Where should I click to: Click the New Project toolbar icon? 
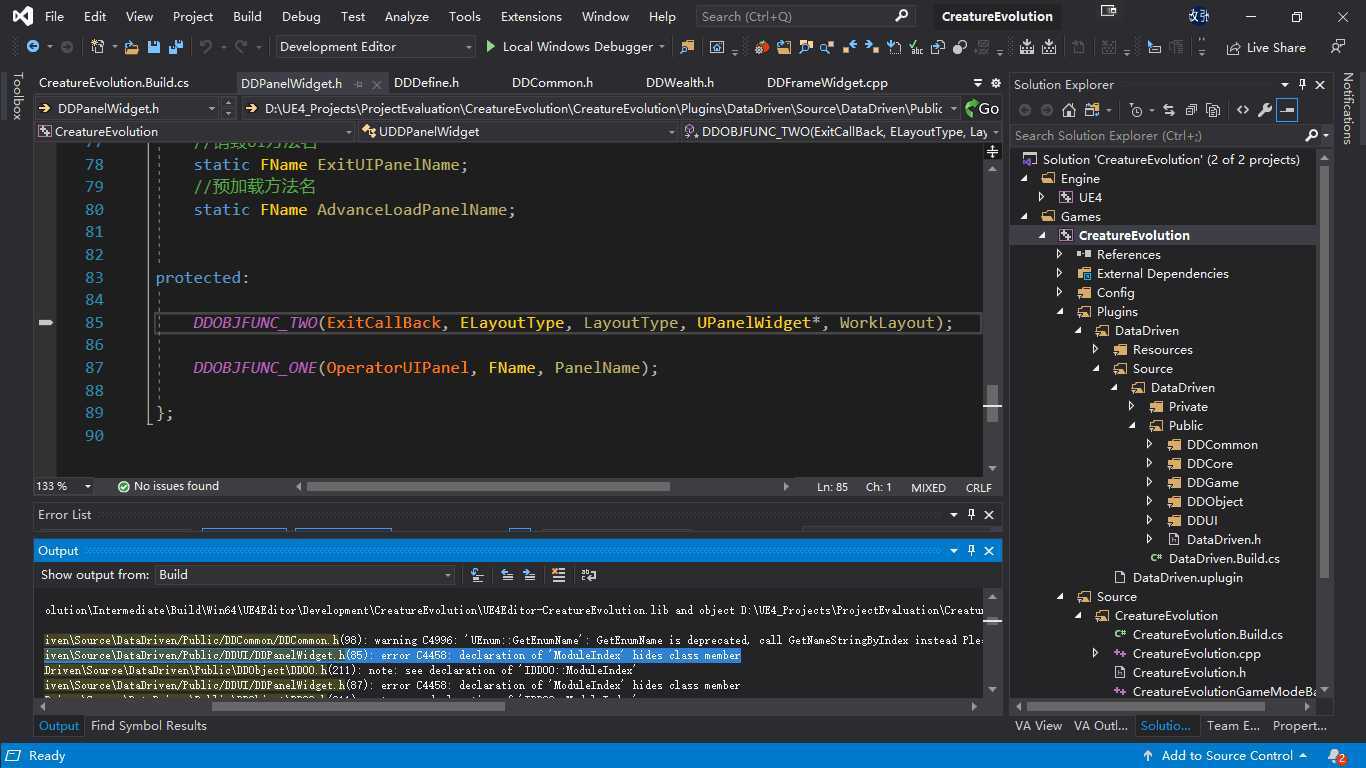pos(98,47)
